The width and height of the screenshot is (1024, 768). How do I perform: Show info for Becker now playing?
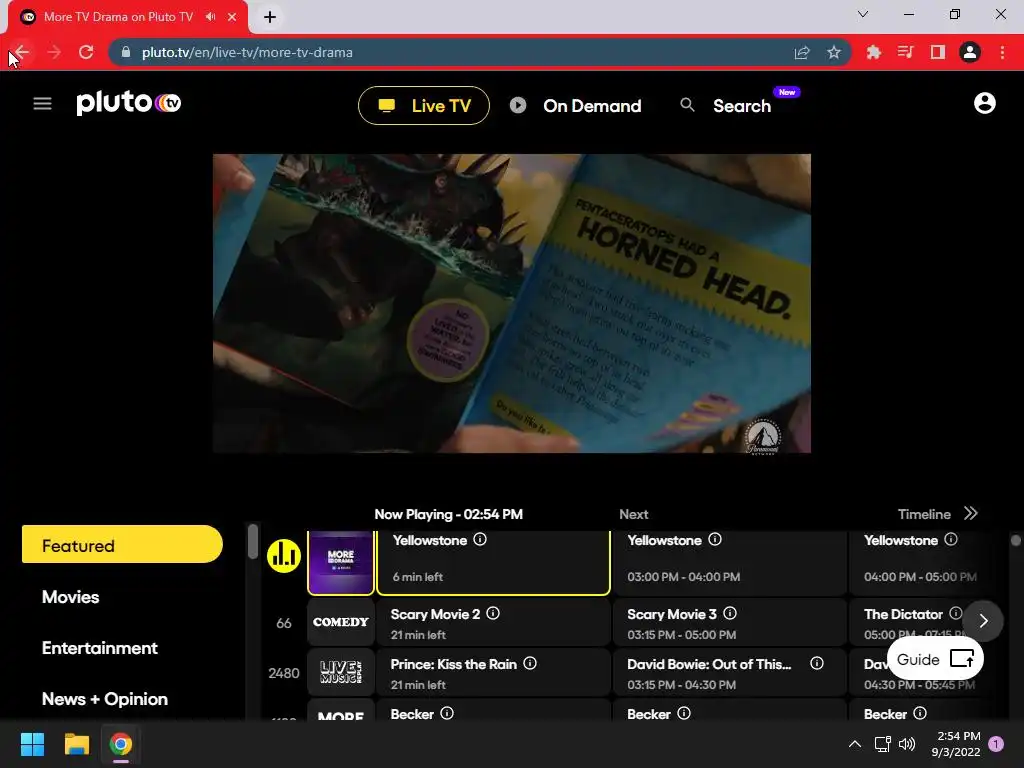tap(447, 713)
